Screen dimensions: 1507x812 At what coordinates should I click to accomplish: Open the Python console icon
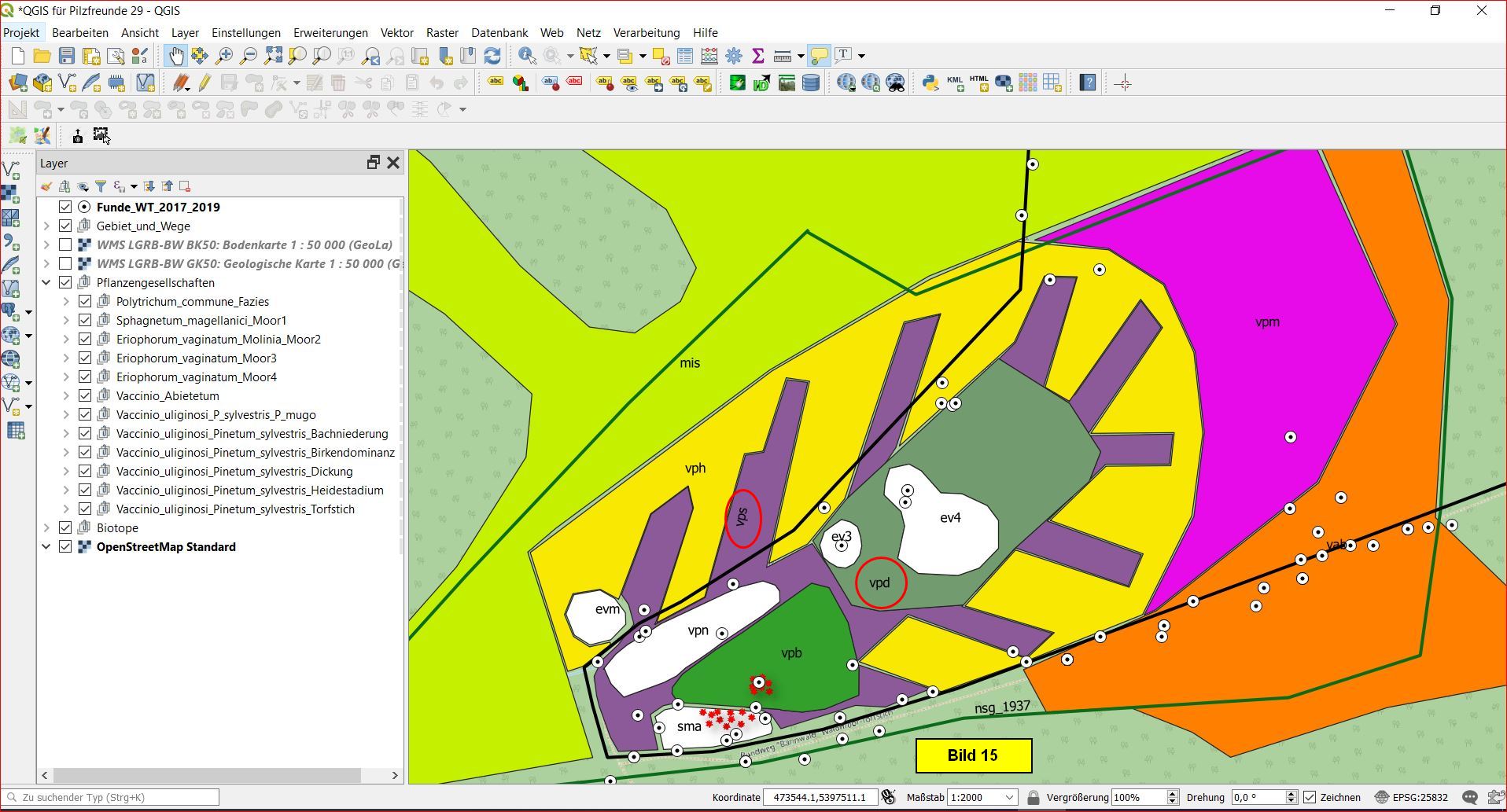[930, 83]
